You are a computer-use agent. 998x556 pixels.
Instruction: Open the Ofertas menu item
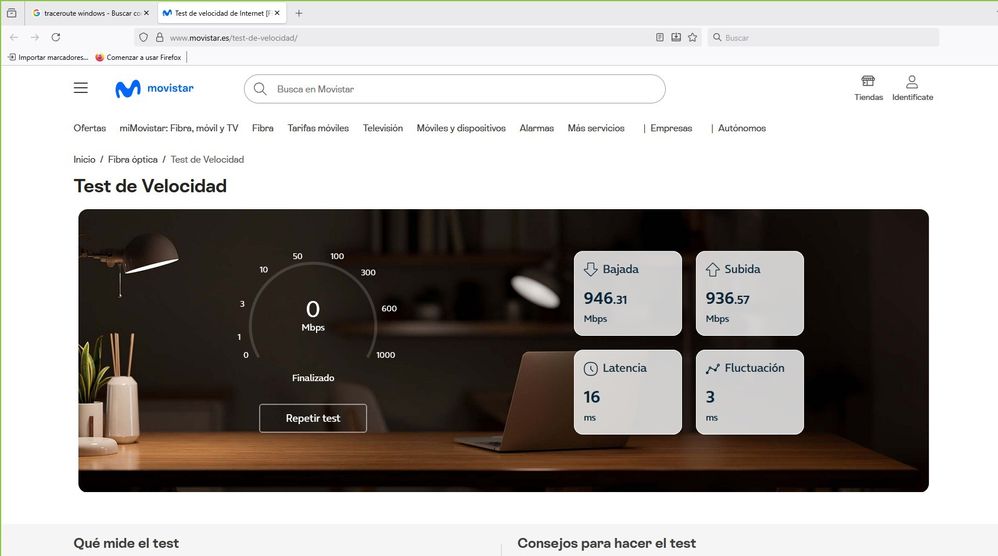click(89, 128)
